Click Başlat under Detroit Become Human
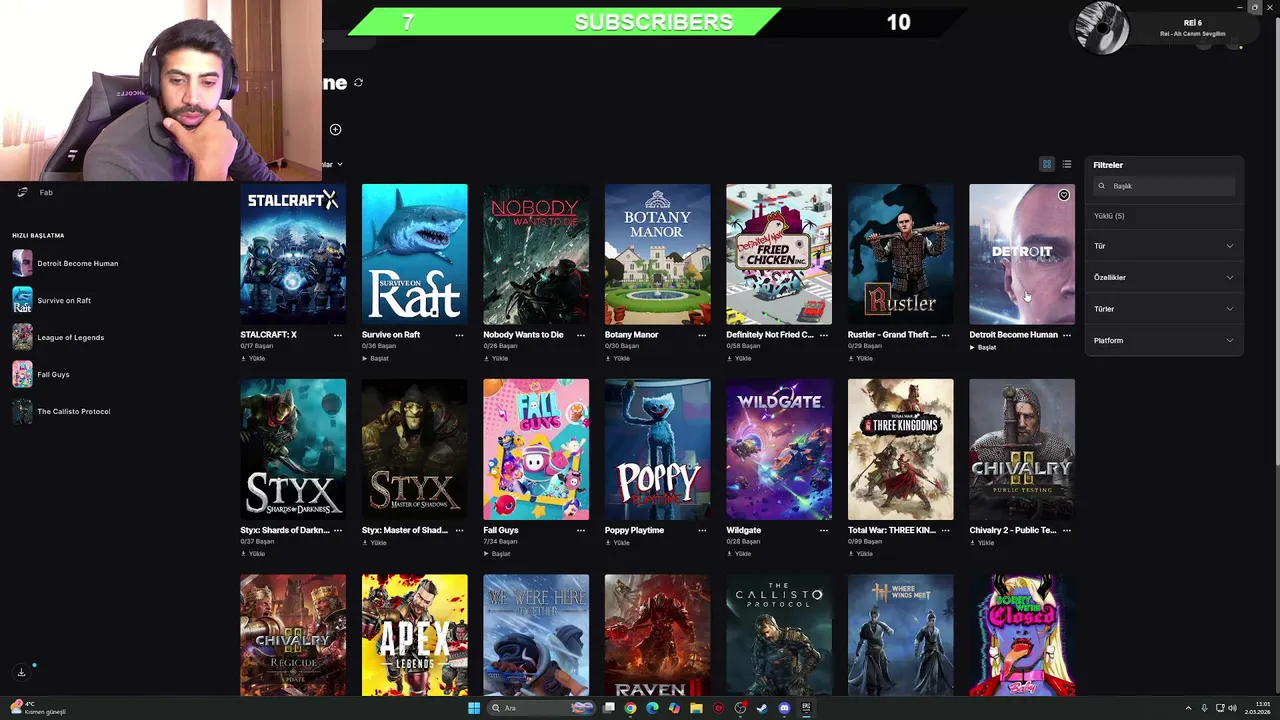The width and height of the screenshot is (1280, 720). click(x=983, y=347)
